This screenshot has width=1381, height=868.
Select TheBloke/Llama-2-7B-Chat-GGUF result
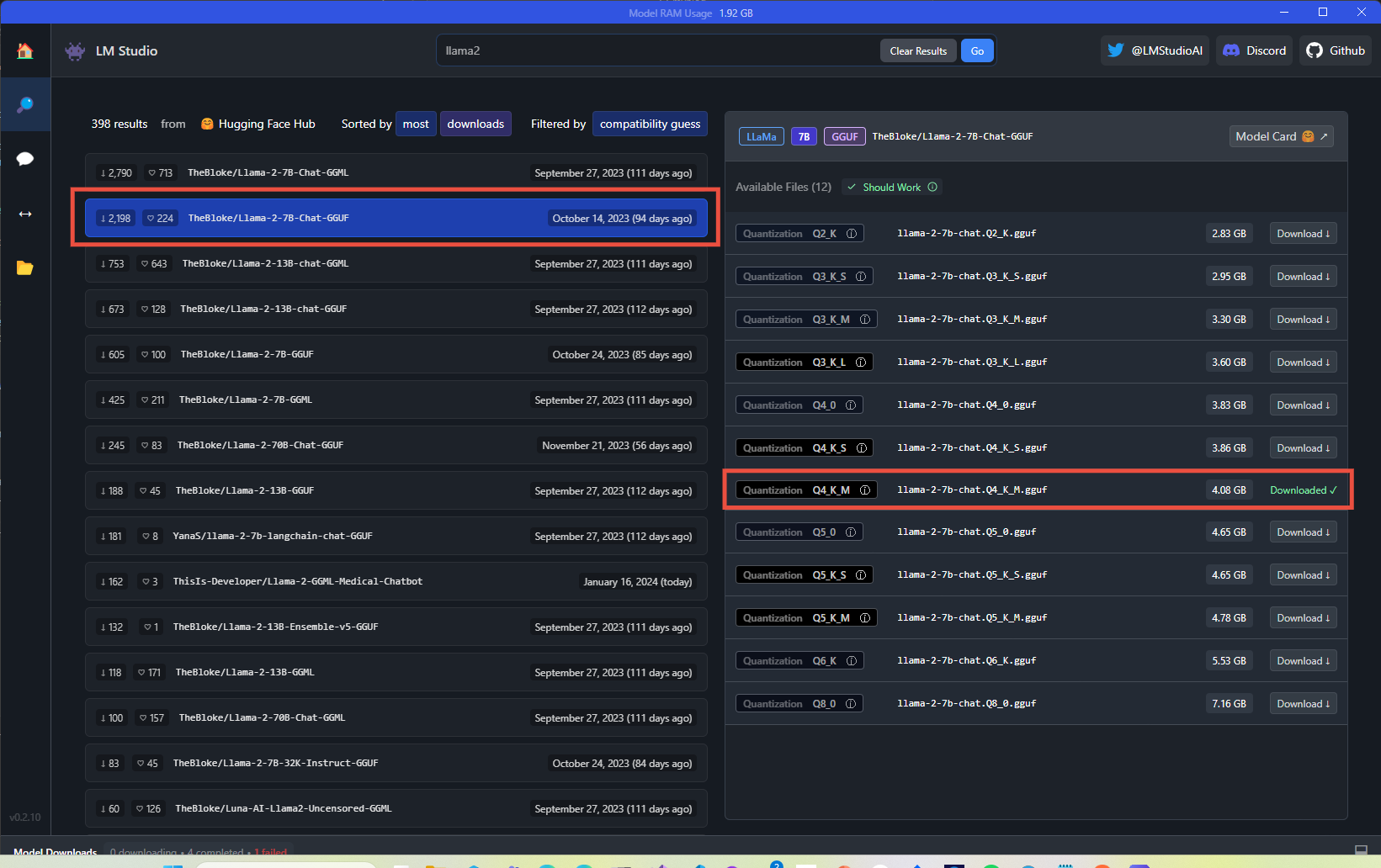pos(396,218)
